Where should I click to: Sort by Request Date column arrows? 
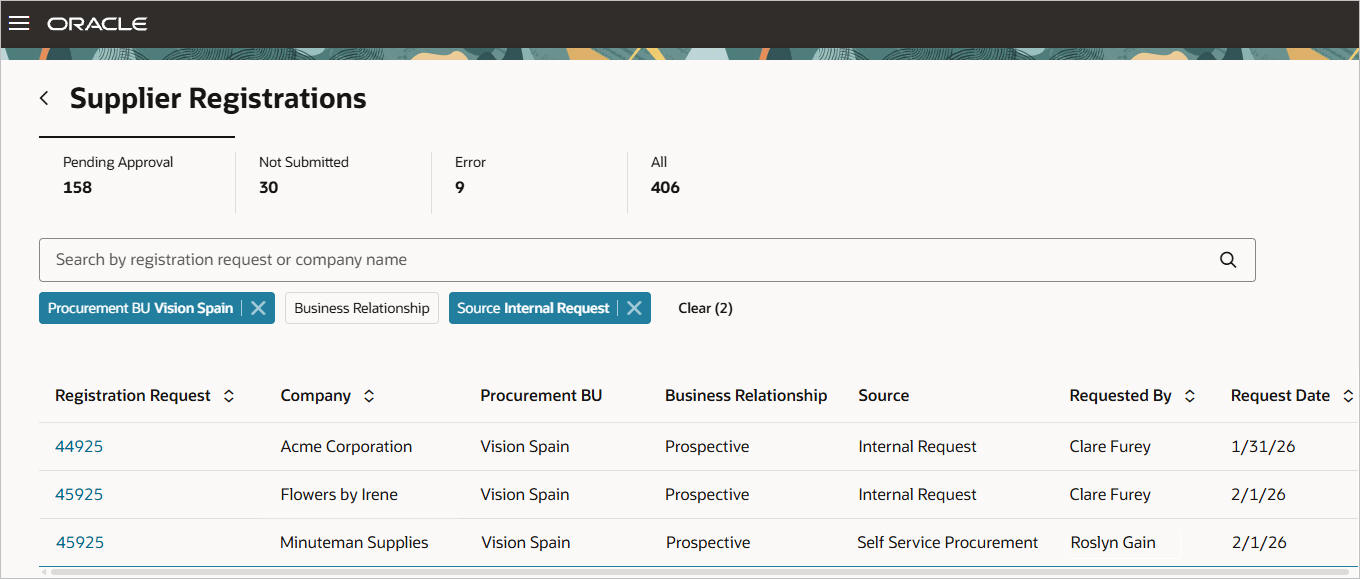click(1348, 396)
